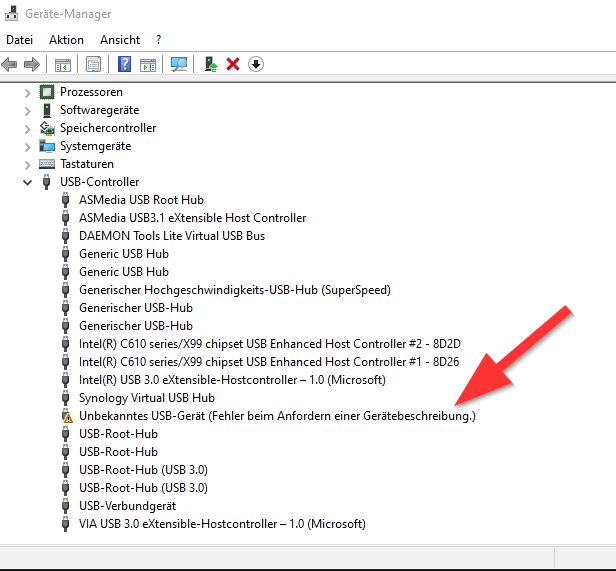Expand the Softwaregeräte node
616x571 pixels.
click(x=27, y=111)
